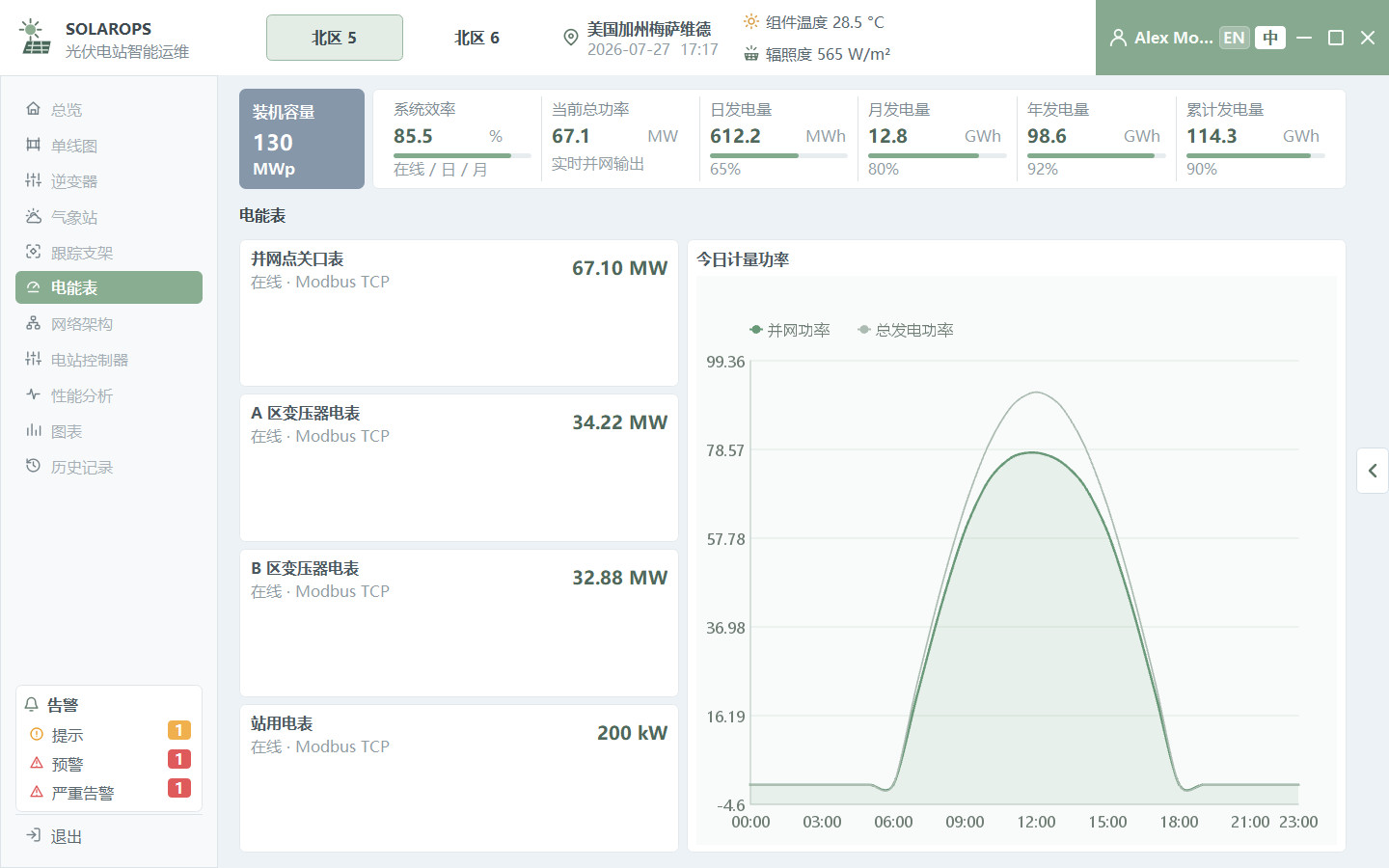Screen dimensions: 1389x868
Task: Click the module temperature sun icon
Action: (751, 21)
